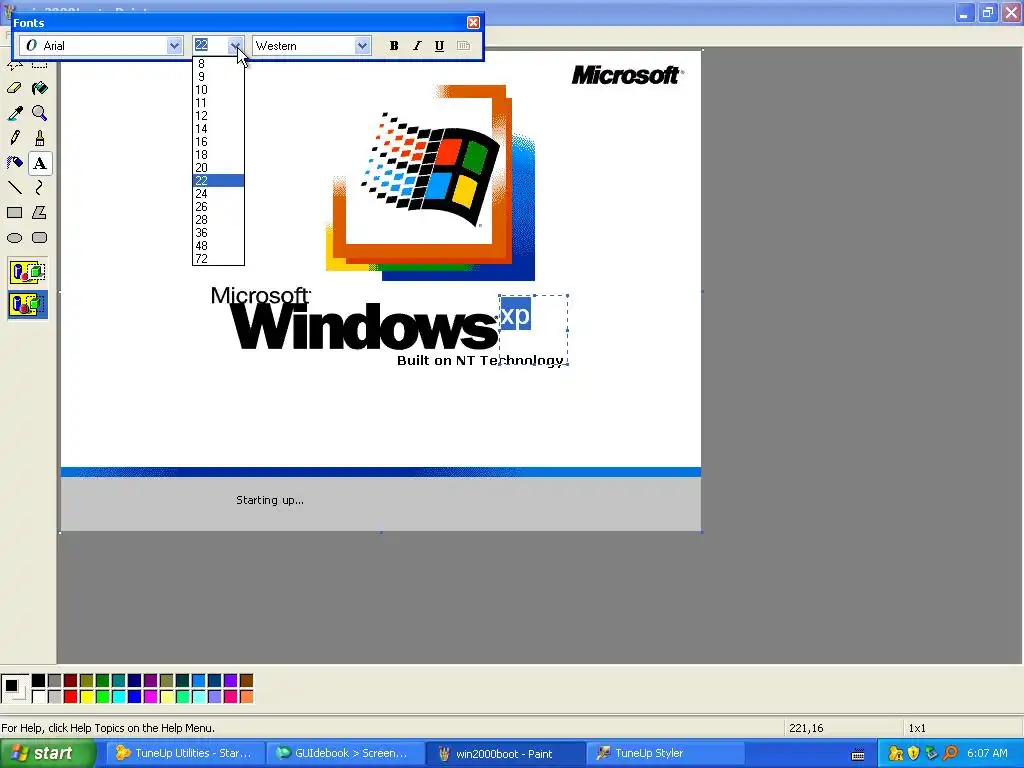
Task: Choose the transparent background text option
Action: coord(27,304)
